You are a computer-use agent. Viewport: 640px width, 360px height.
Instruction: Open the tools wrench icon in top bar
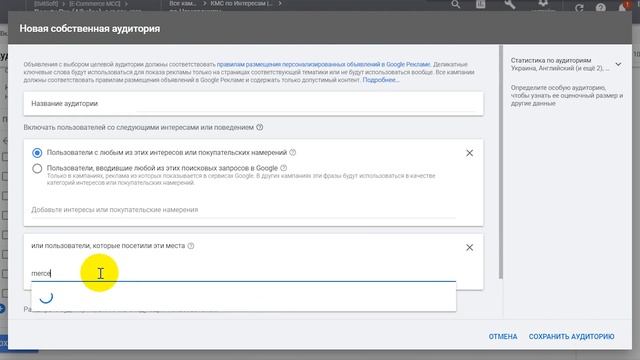pos(509,4)
